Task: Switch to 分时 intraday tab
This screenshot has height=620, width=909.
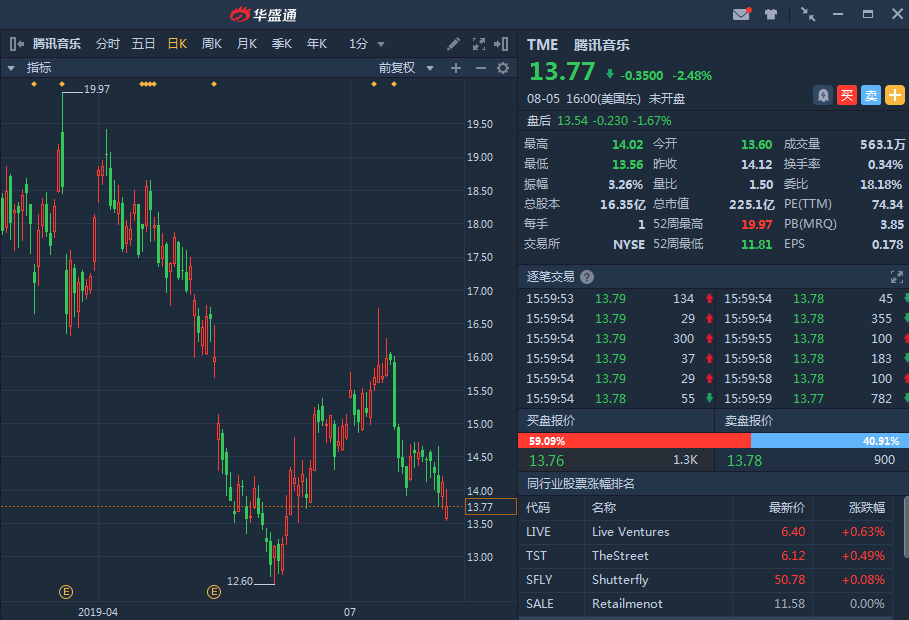Action: tap(107, 44)
